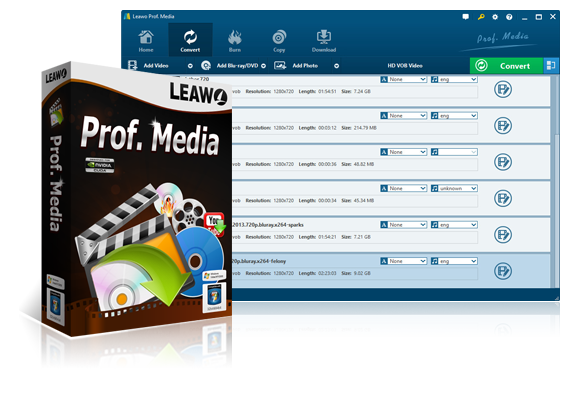
Task: Open audio dropdown for 214.79 MB row
Action: pos(454,116)
